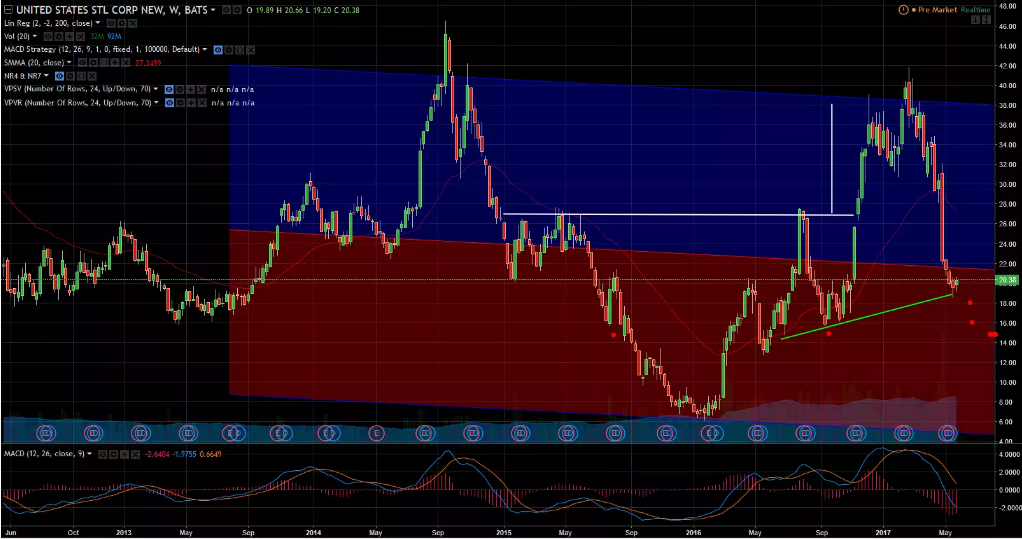Toggle Vol (20) visibility eye
Viewport: 1022px width, 539px height.
(x=48, y=36)
